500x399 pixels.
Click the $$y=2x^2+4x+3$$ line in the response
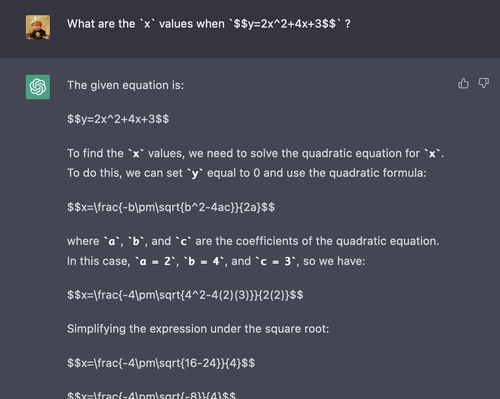[x=118, y=119]
